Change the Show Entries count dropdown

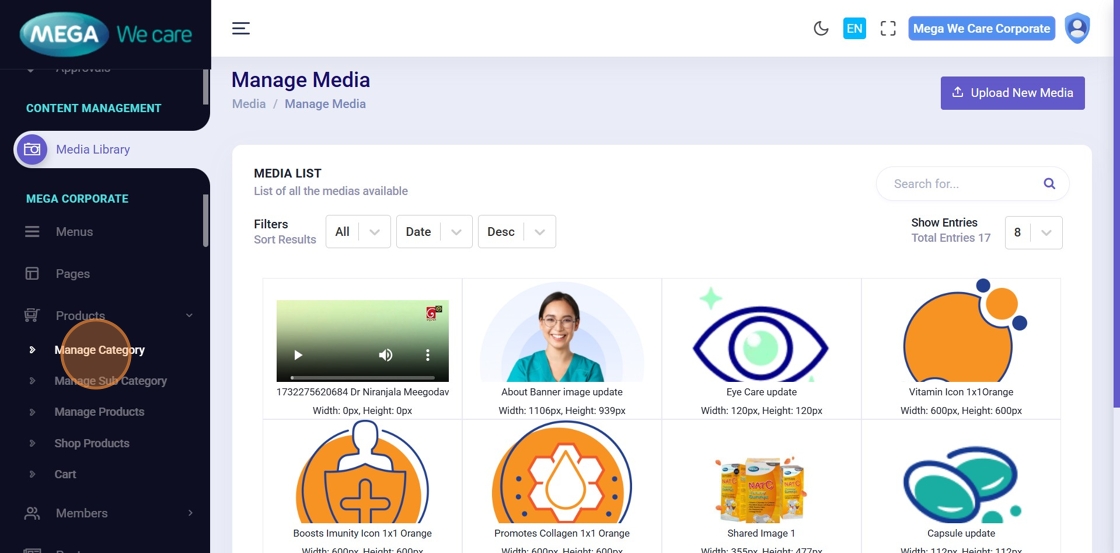click(1032, 233)
